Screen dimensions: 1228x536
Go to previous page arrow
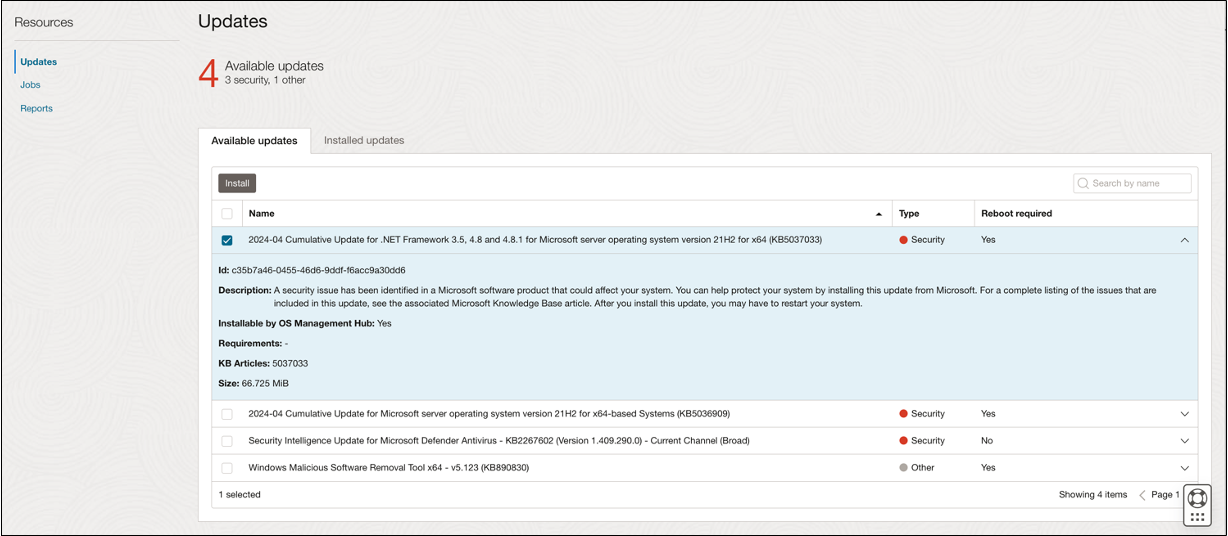pos(1142,495)
